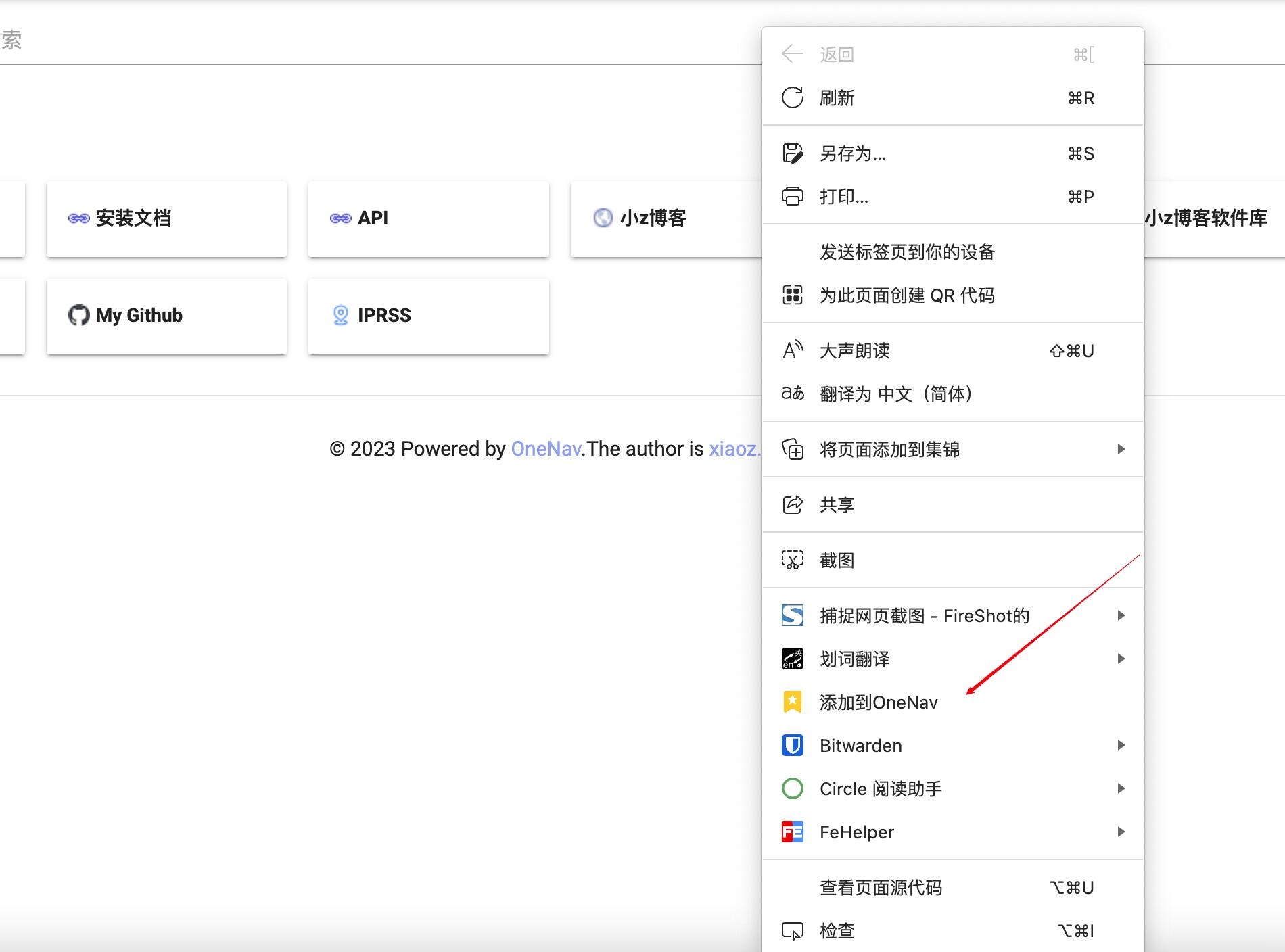
Task: Click the IPRSS card icon
Action: coord(341,315)
